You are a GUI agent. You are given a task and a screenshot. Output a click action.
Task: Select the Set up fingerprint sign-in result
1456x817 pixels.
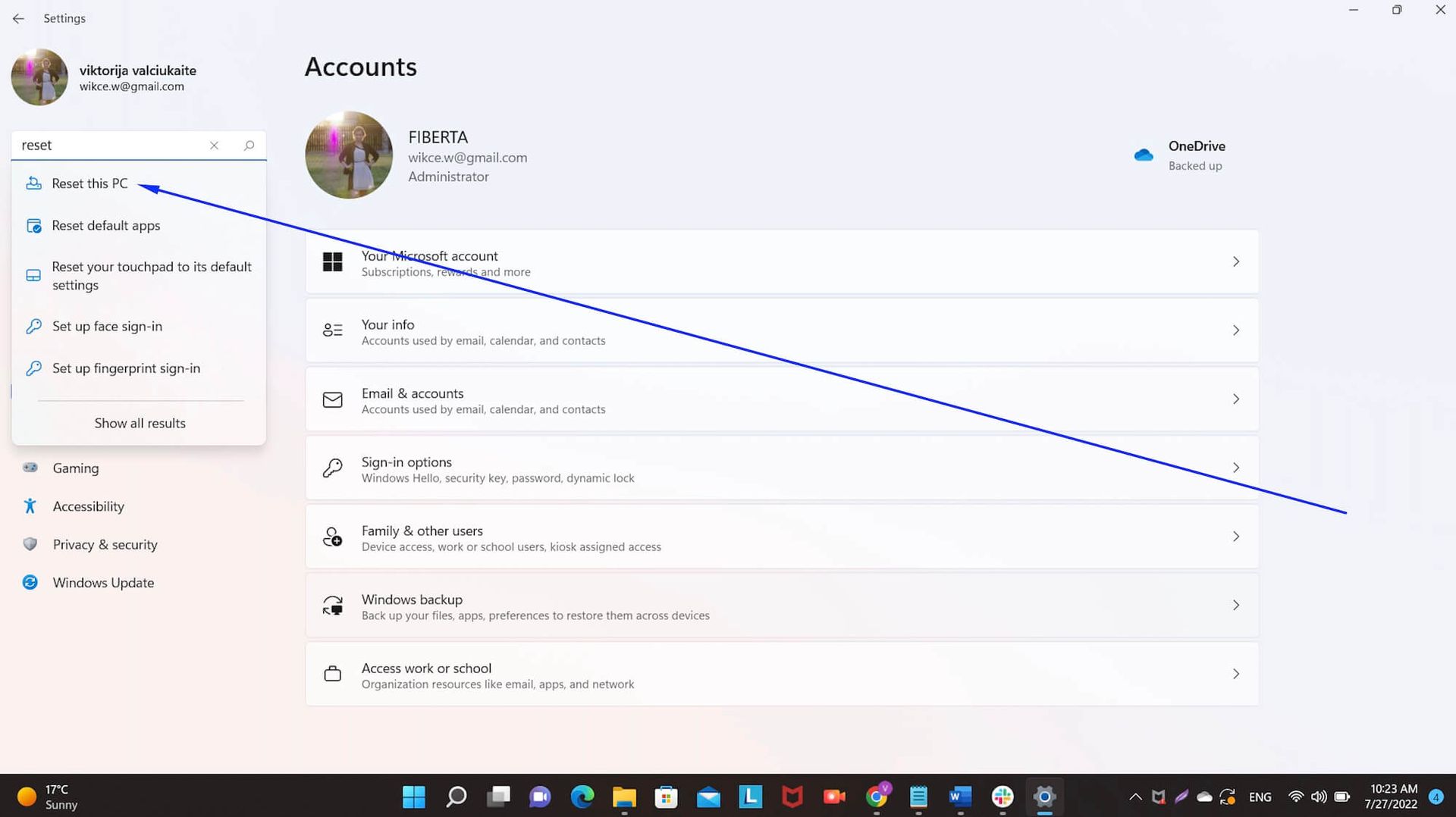click(139, 368)
